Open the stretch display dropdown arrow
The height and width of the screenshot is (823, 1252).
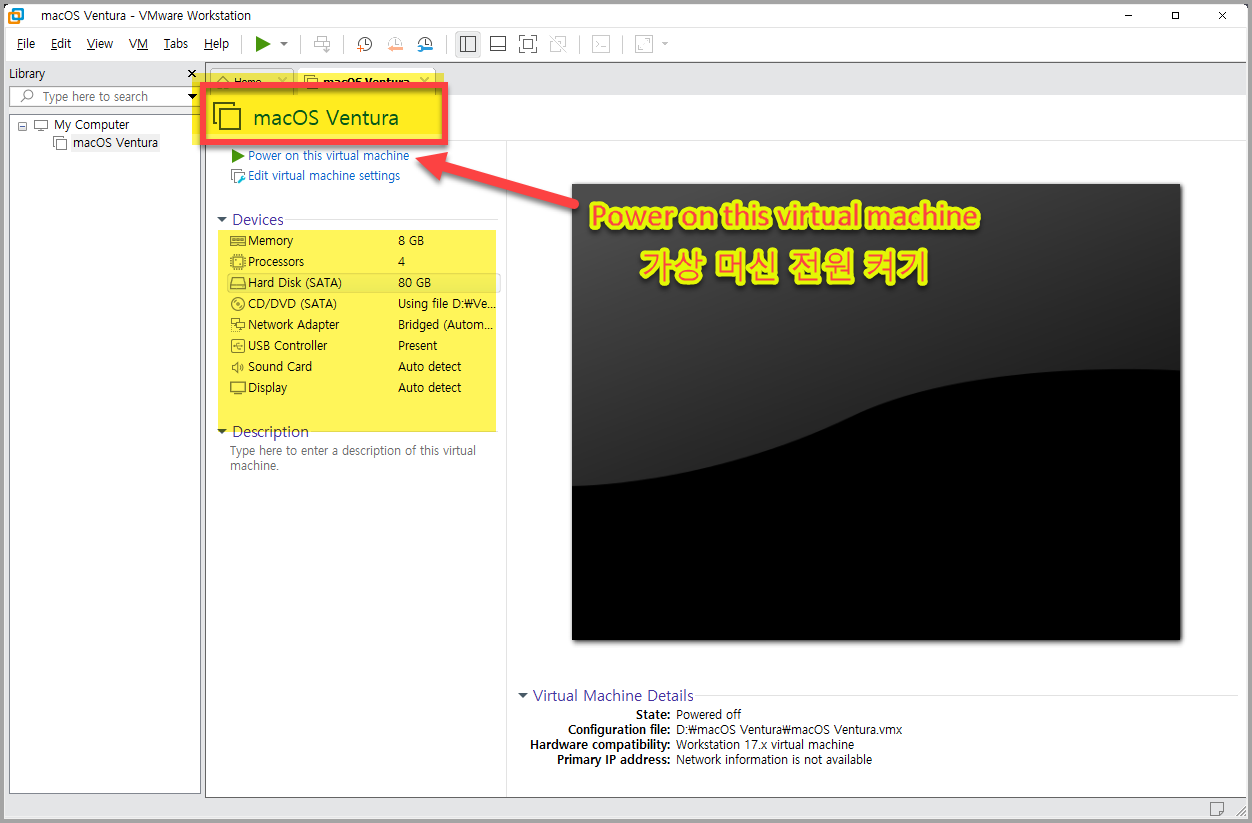click(x=665, y=44)
